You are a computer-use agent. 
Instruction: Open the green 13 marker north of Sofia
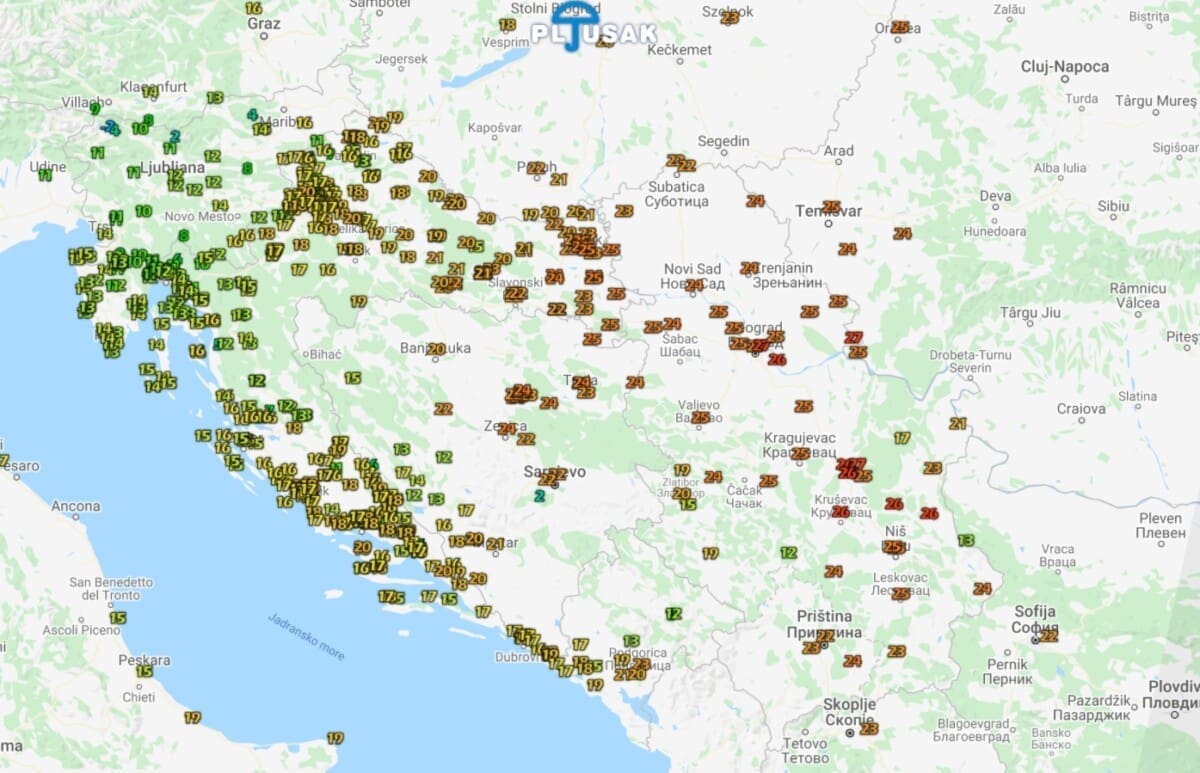click(965, 540)
